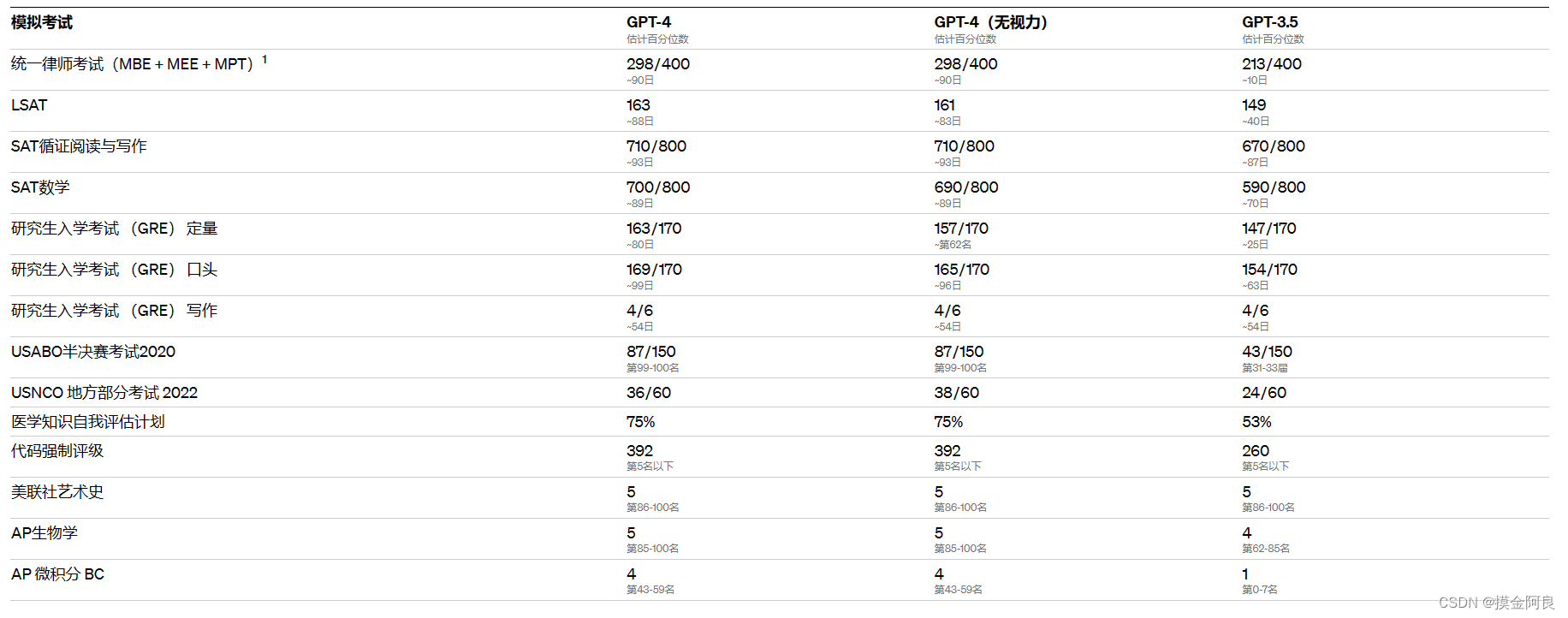This screenshot has width=1568, height=618.
Task: Click the GPT-3.5 column heading
Action: (x=1270, y=22)
